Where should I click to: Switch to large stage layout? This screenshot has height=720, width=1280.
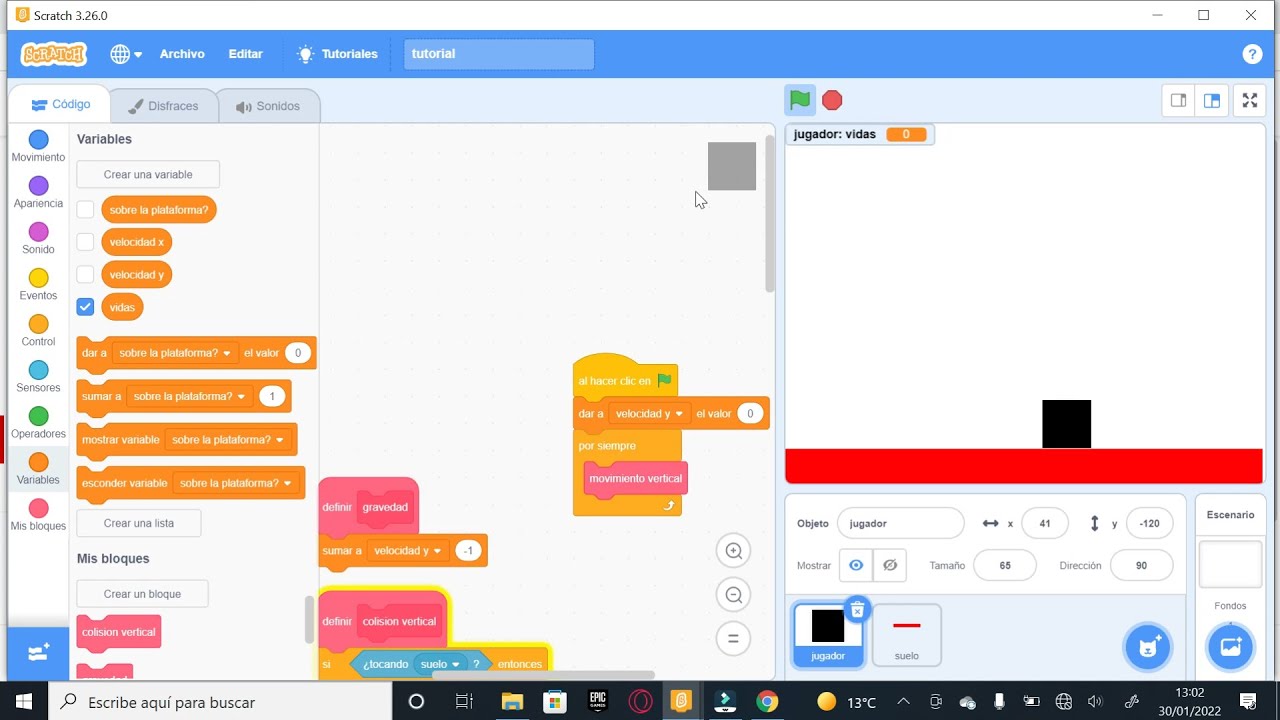(1212, 100)
